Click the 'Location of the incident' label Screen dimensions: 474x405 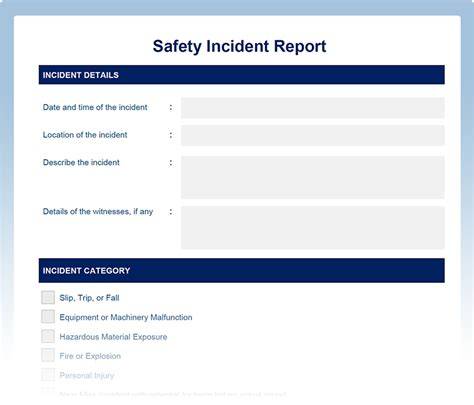click(x=85, y=135)
